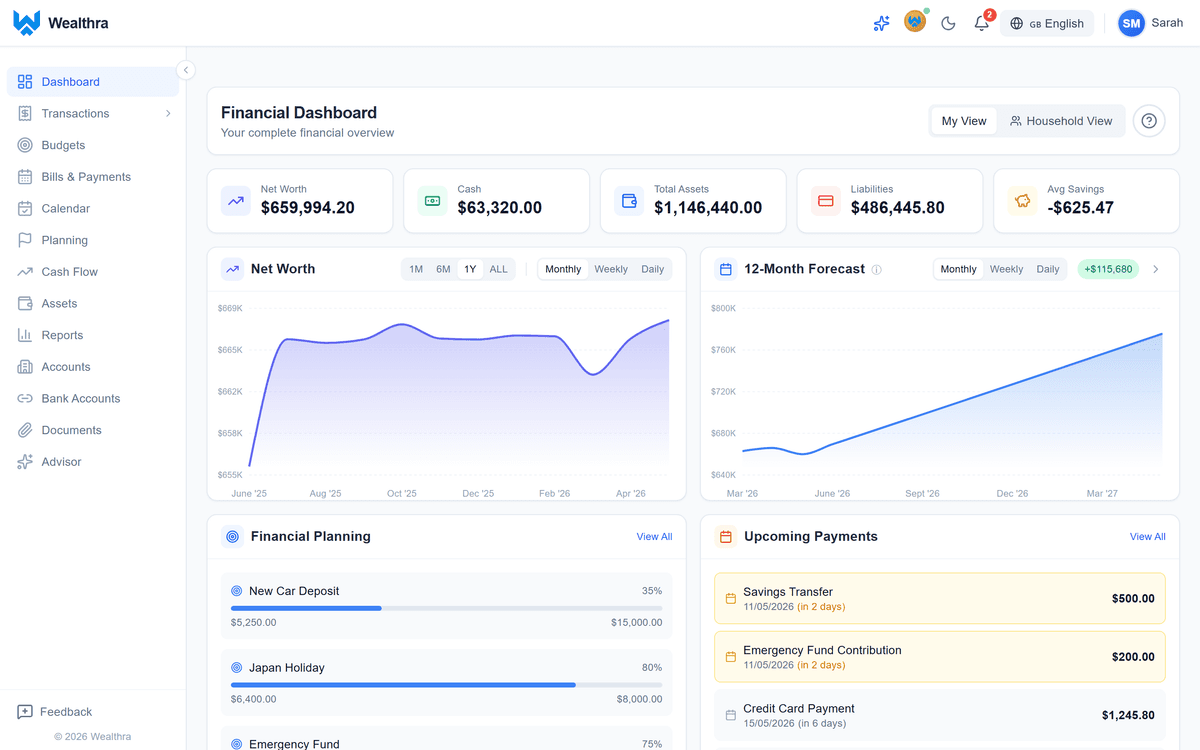Open the English language selector
Image resolution: width=1200 pixels, height=750 pixels.
click(1047, 23)
